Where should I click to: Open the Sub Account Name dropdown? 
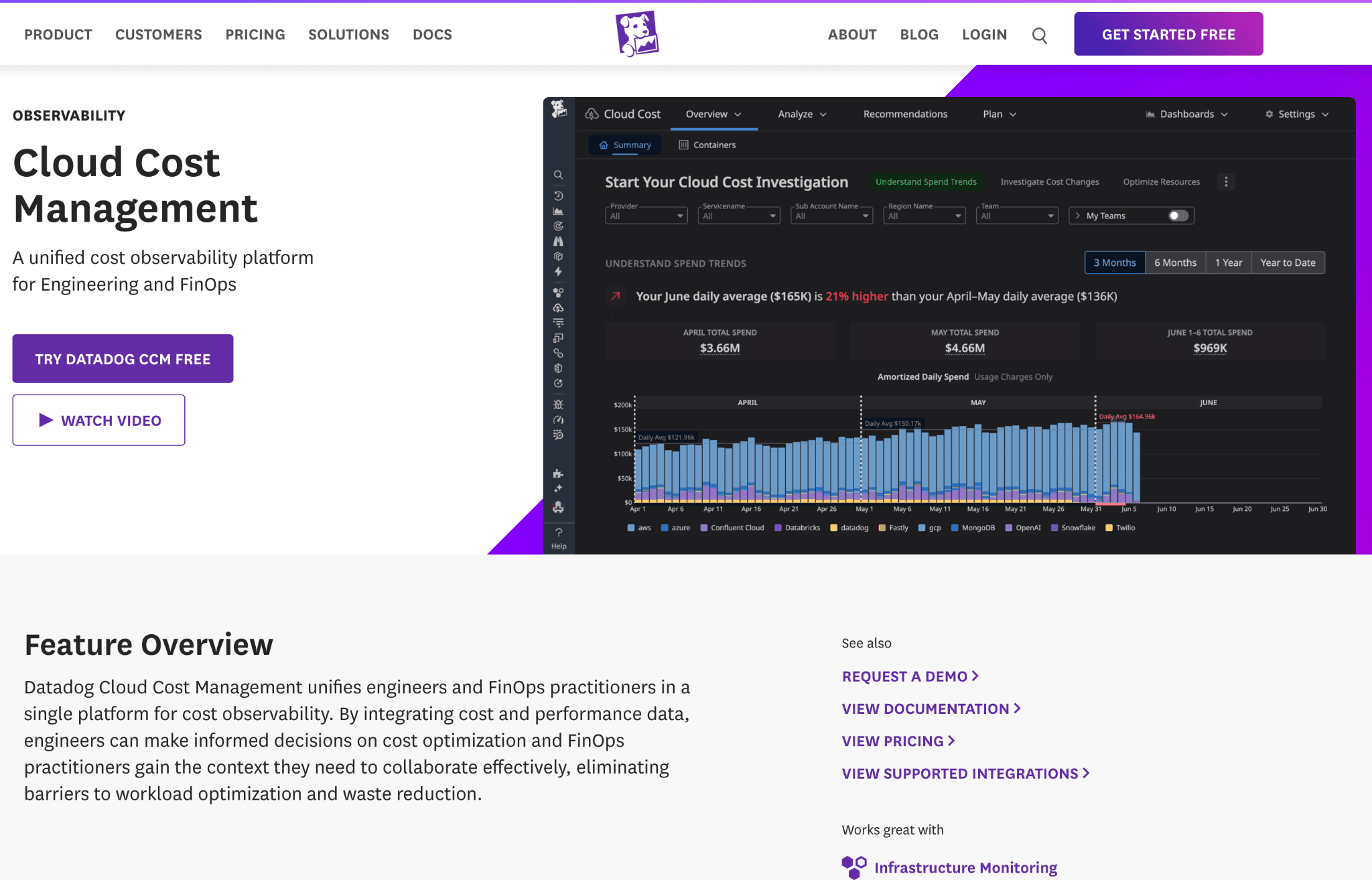pos(831,216)
